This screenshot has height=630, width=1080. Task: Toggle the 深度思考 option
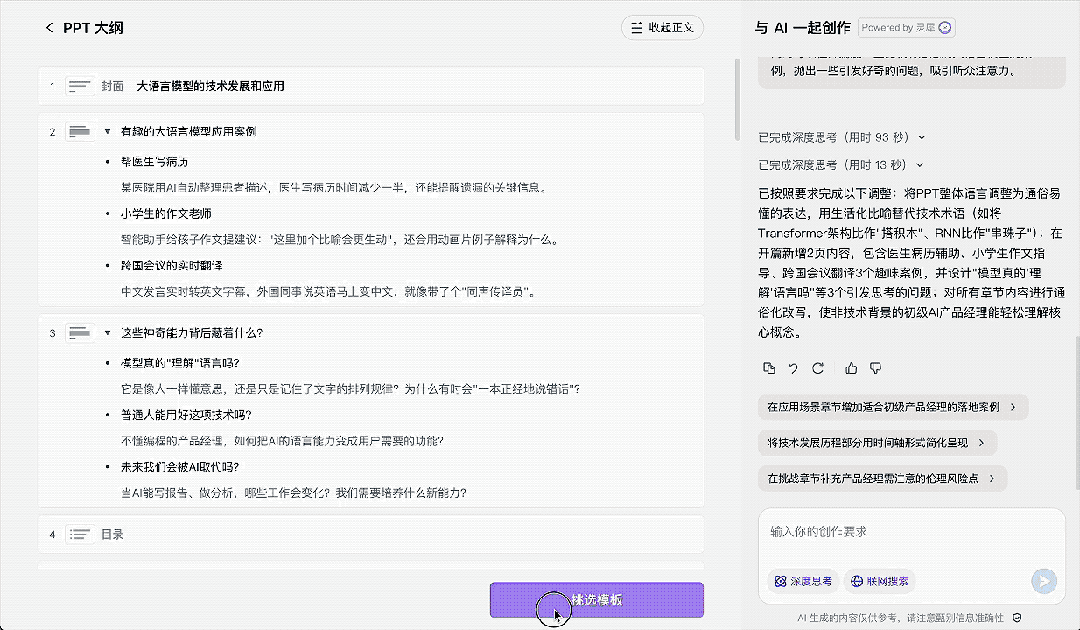pyautogui.click(x=803, y=582)
